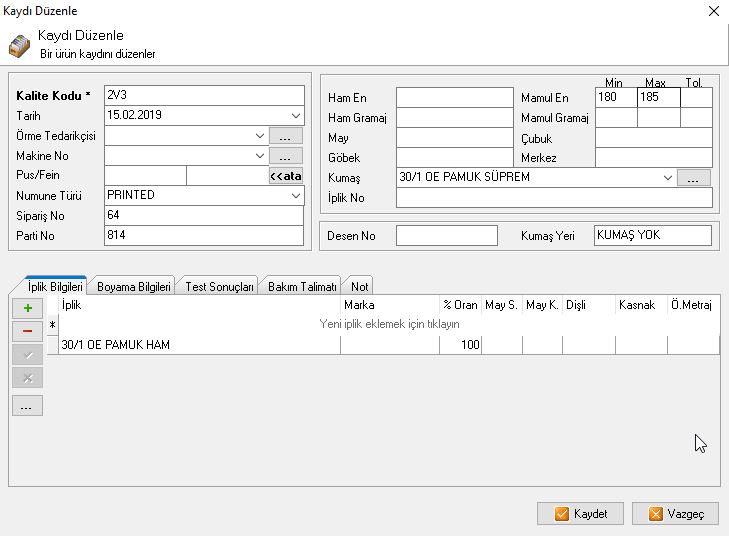This screenshot has width=729, height=536.
Task: Select the Bakım Talimatı tab
Action: coord(303,286)
